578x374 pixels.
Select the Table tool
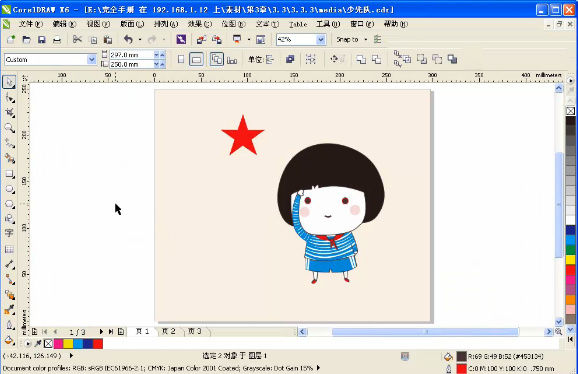[x=9, y=249]
